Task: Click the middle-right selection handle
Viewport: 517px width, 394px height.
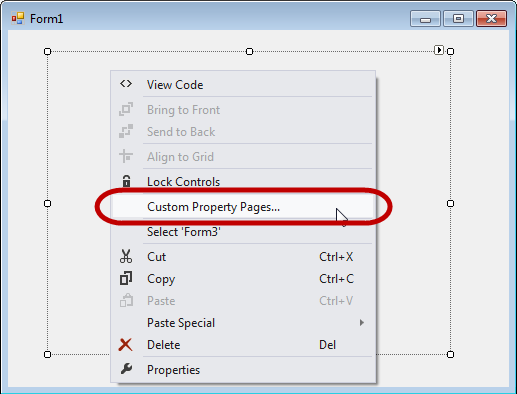Action: pos(450,203)
